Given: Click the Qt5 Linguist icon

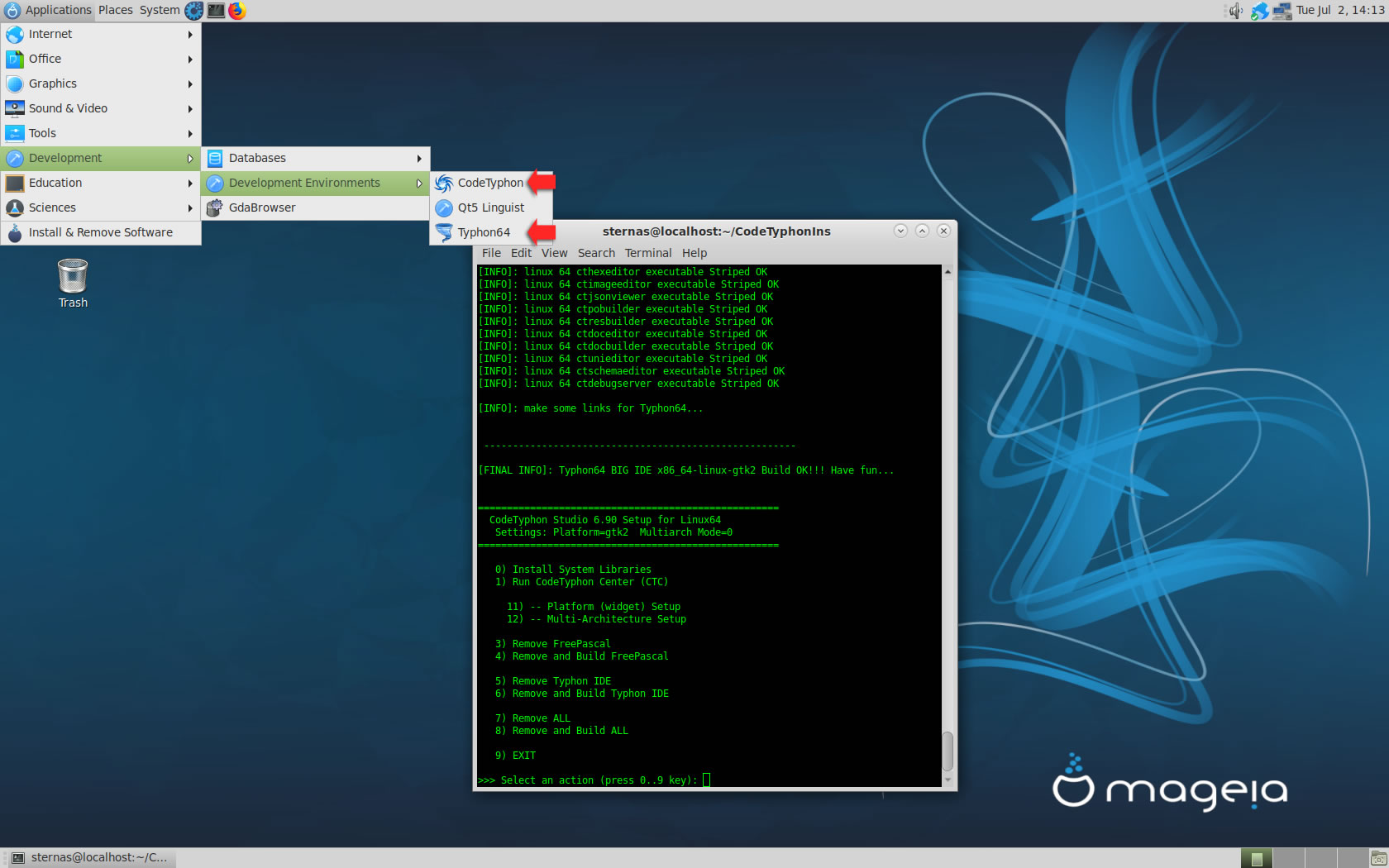Looking at the screenshot, I should click(x=444, y=207).
